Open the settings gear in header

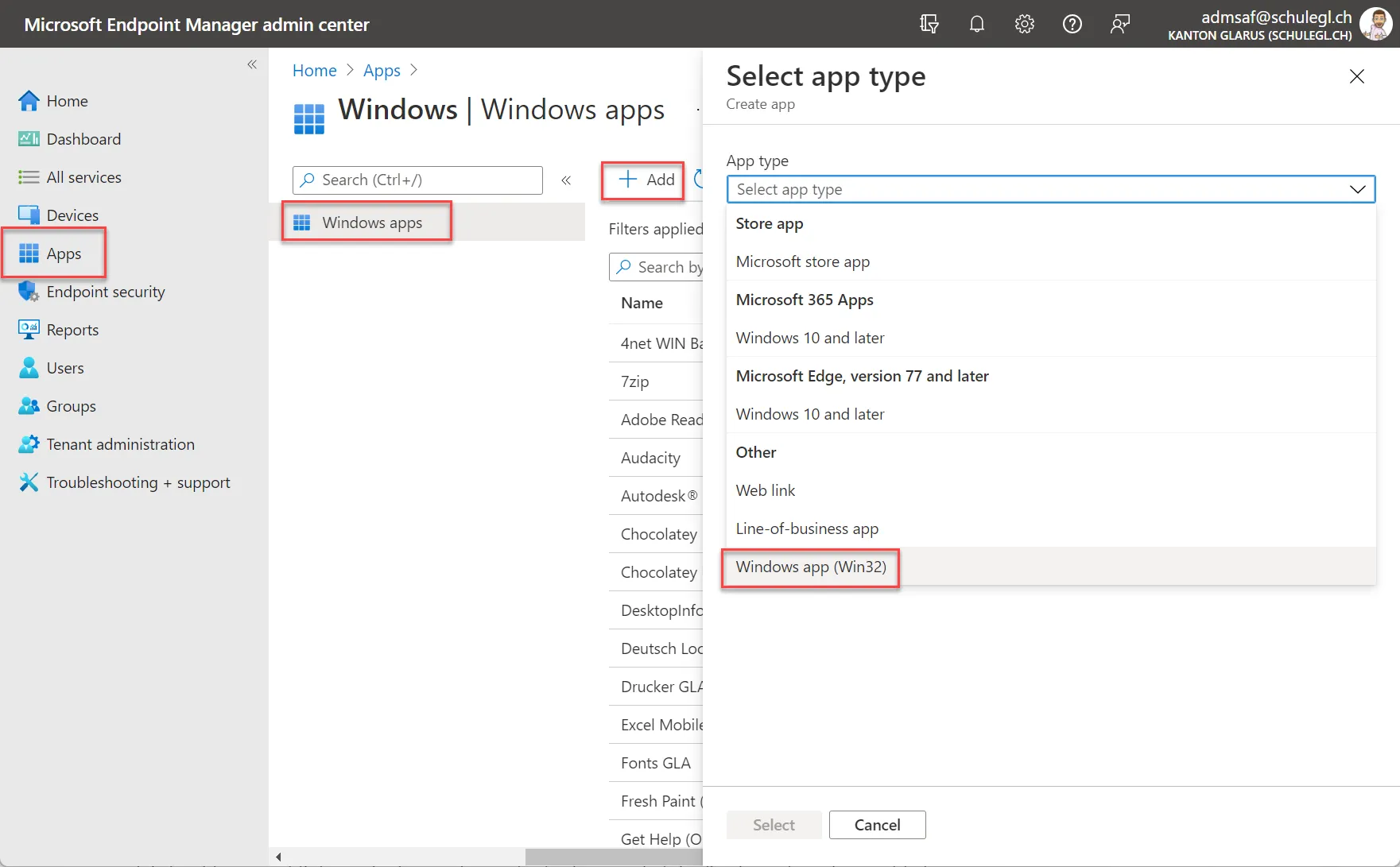1025,24
